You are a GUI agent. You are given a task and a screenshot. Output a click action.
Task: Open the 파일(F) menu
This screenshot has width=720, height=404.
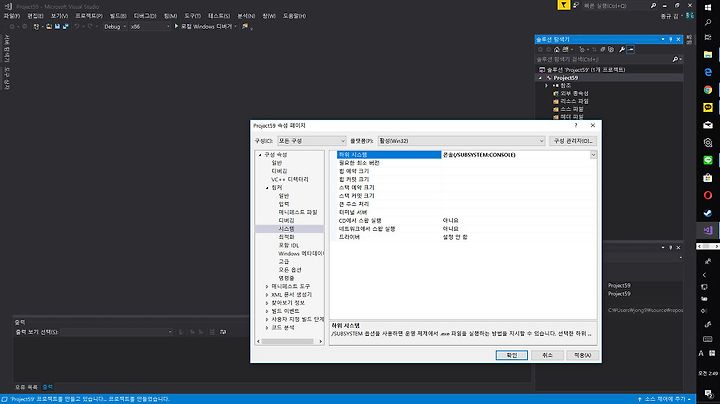(11, 16)
